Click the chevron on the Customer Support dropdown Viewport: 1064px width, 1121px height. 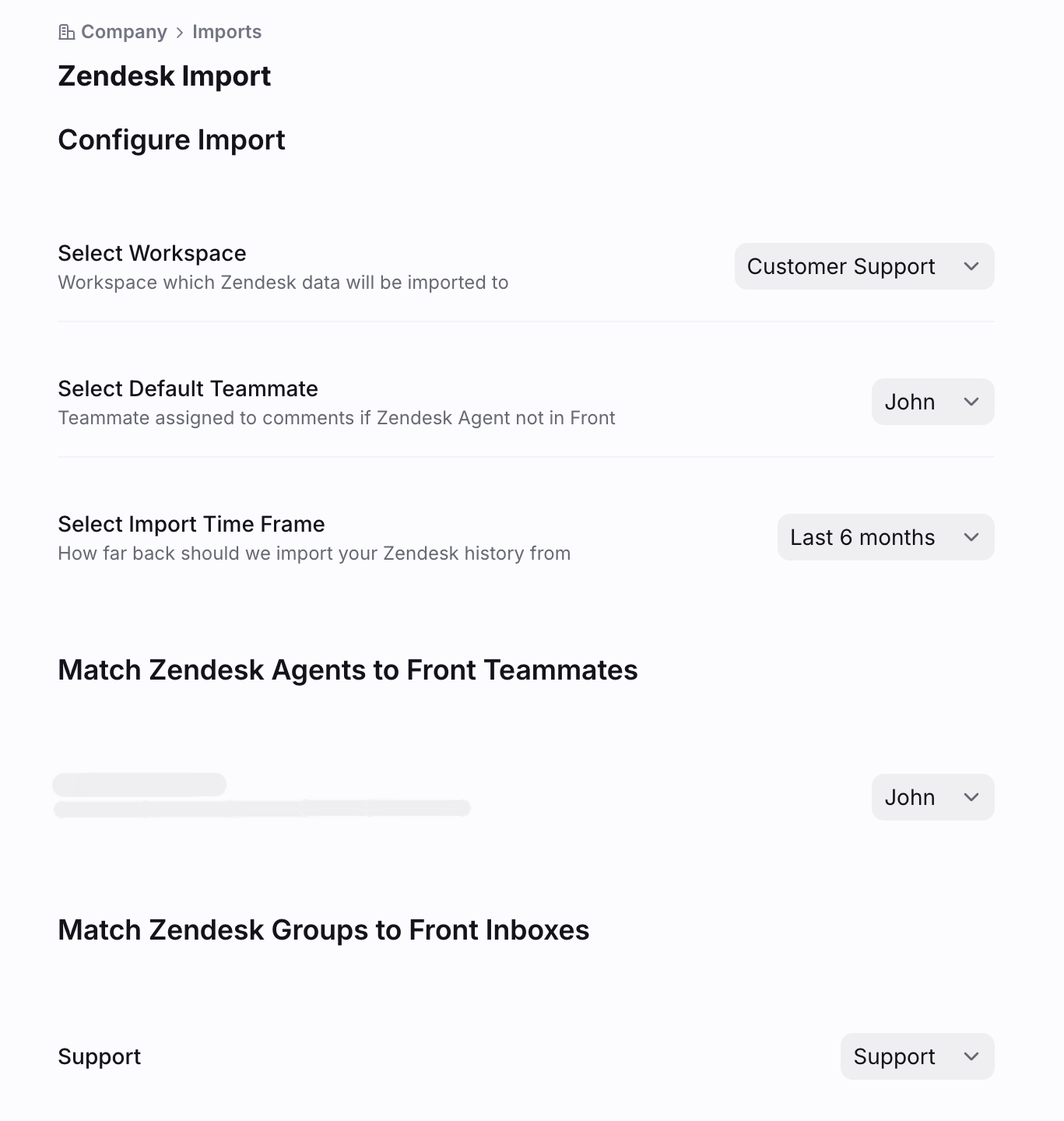971,266
